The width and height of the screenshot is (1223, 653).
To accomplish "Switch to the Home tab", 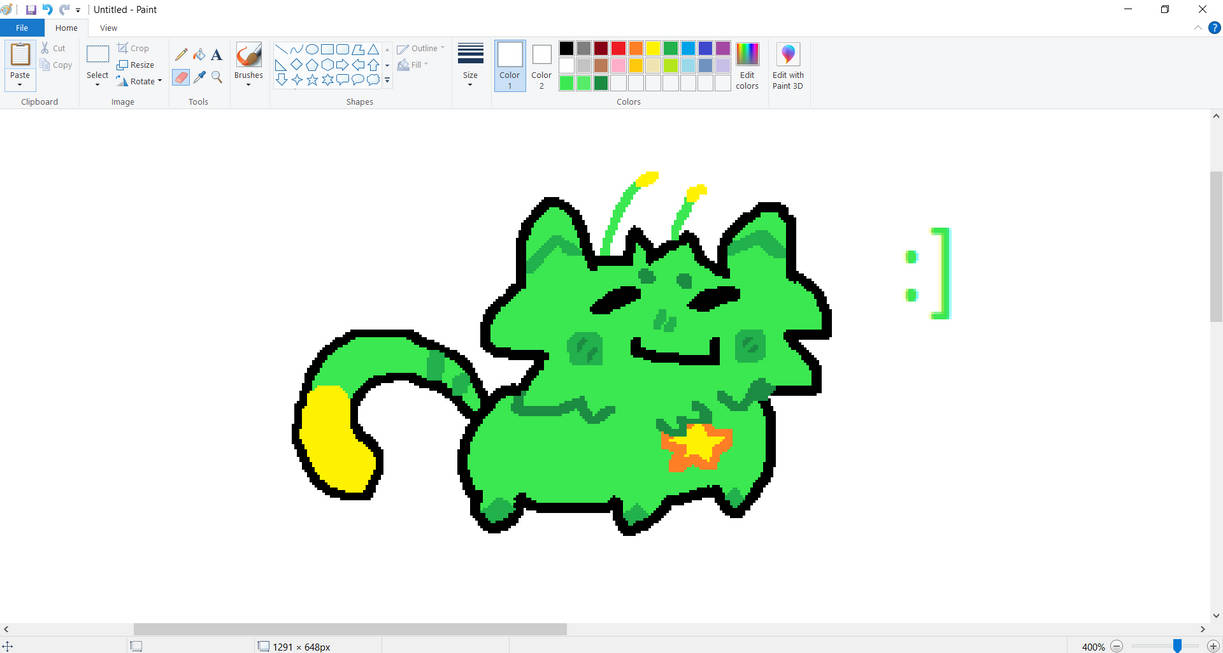I will pos(67,28).
